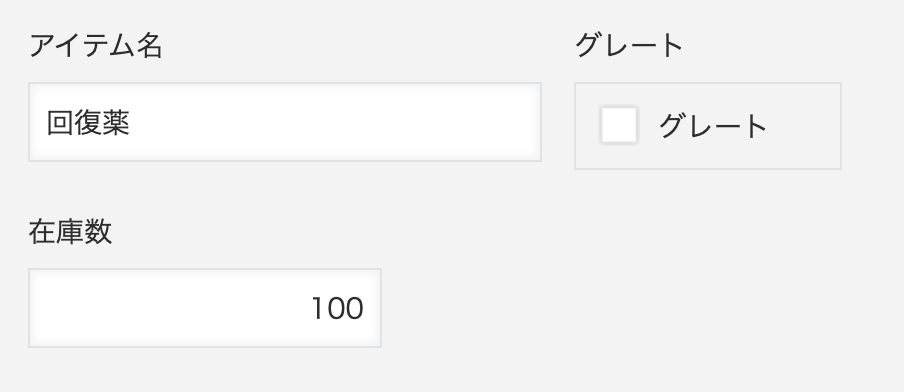Click the 数 character in 在庫数 label

click(x=98, y=232)
